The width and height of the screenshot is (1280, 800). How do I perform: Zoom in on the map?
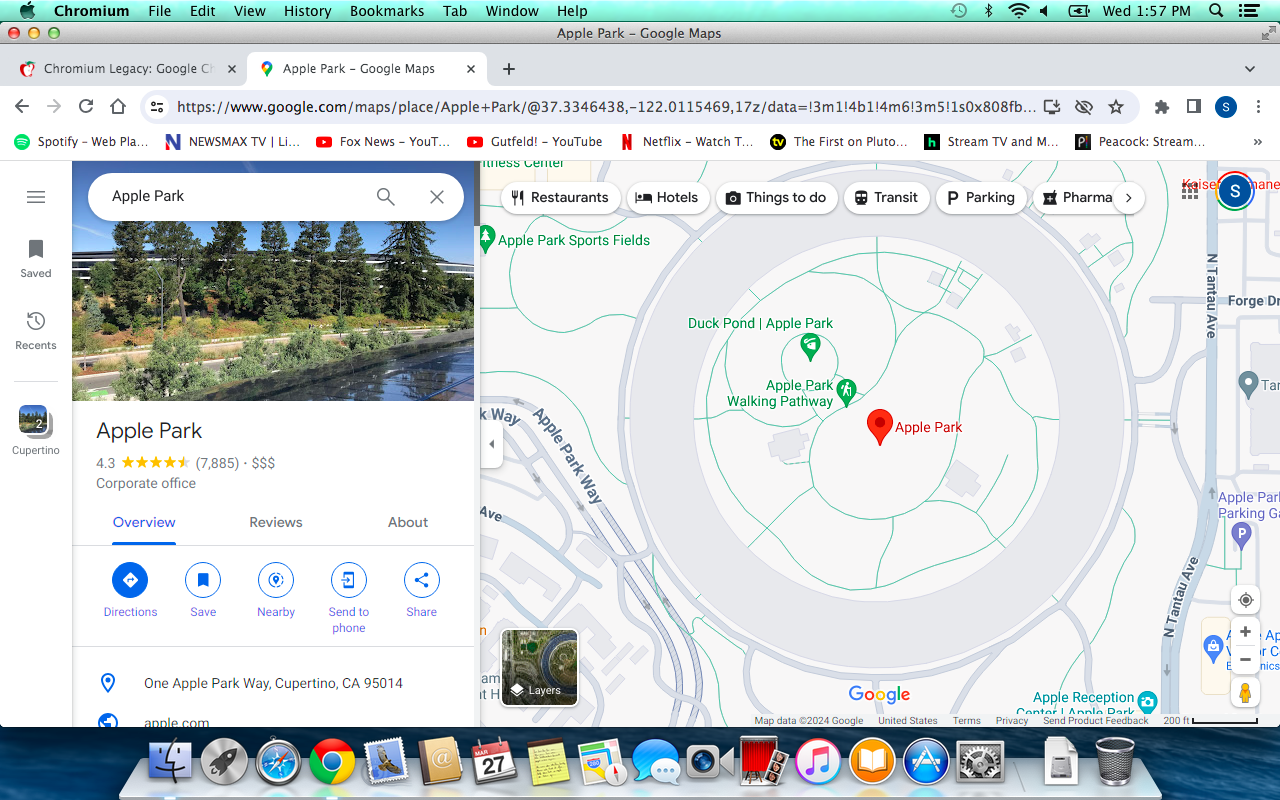pyautogui.click(x=1245, y=632)
